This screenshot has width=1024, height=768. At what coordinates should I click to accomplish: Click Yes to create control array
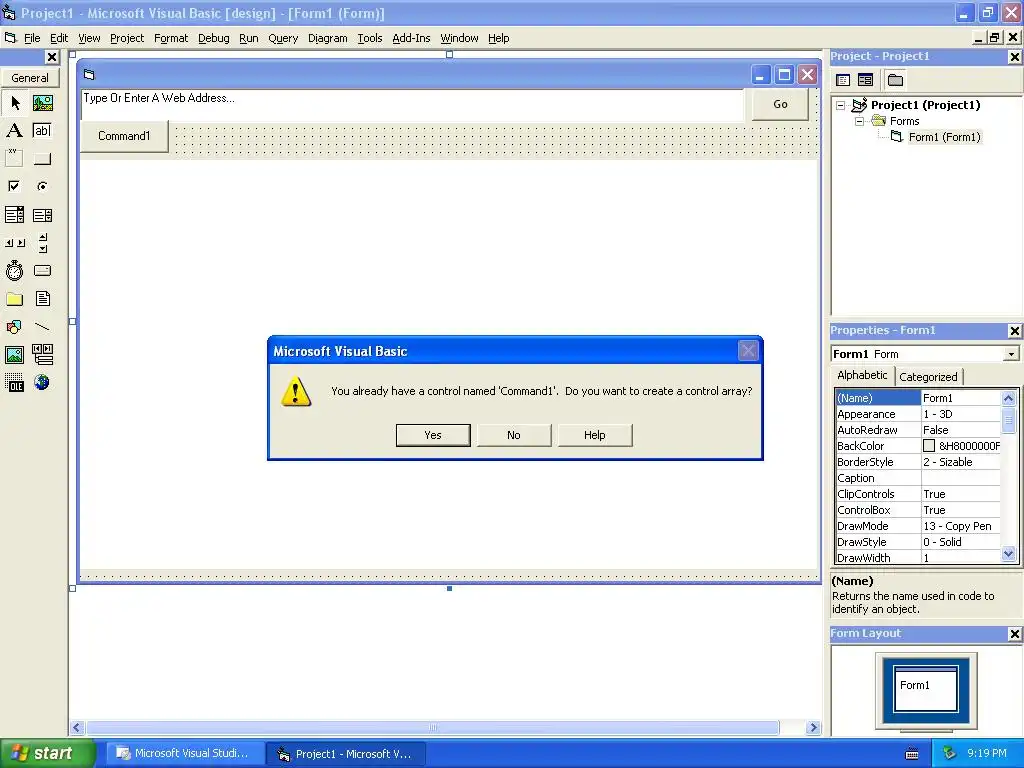(x=433, y=435)
